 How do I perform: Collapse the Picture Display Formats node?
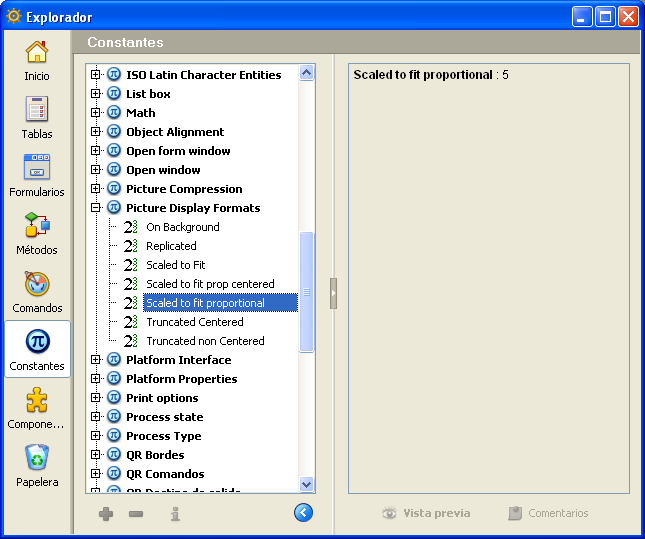pyautogui.click(x=96, y=208)
